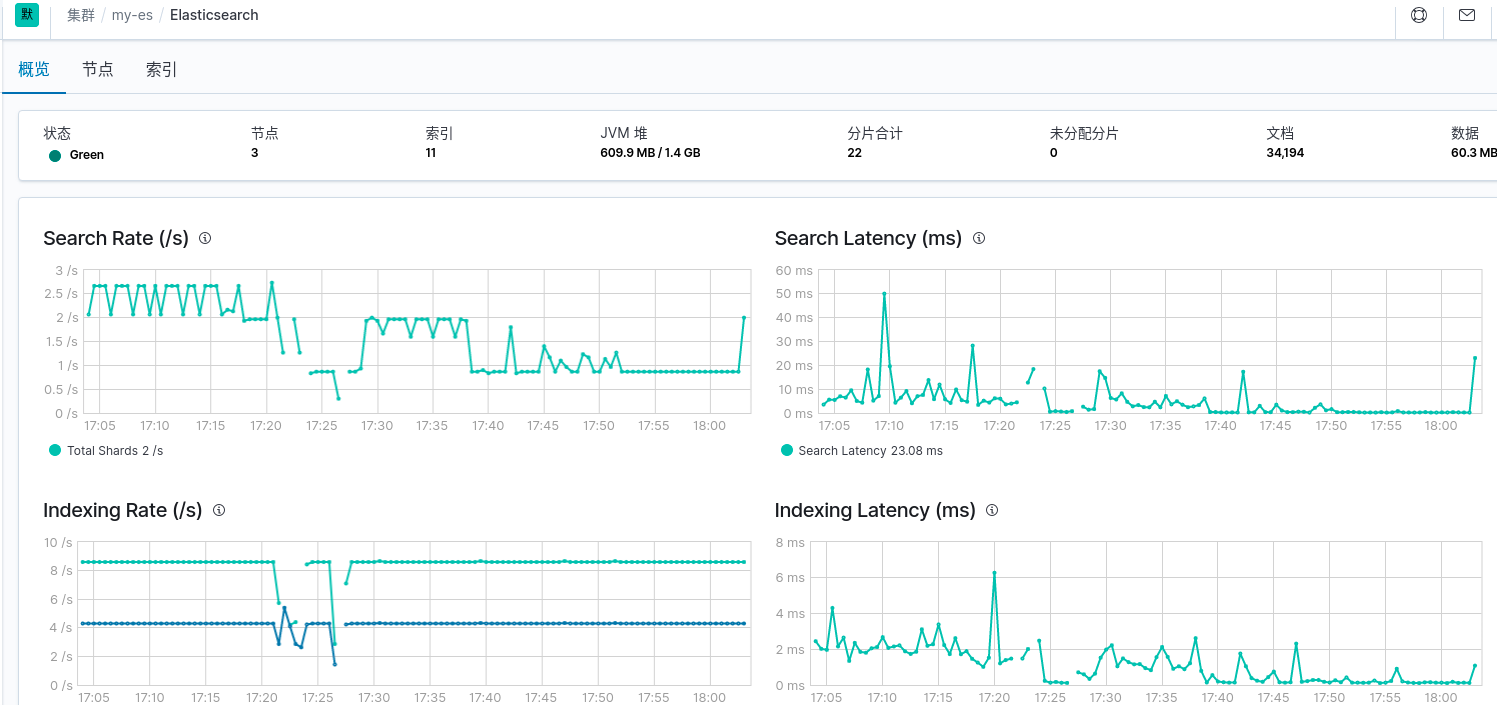Click the Indexing Latency (ms) title
Viewport: 1497px width, 705px height.
(875, 510)
